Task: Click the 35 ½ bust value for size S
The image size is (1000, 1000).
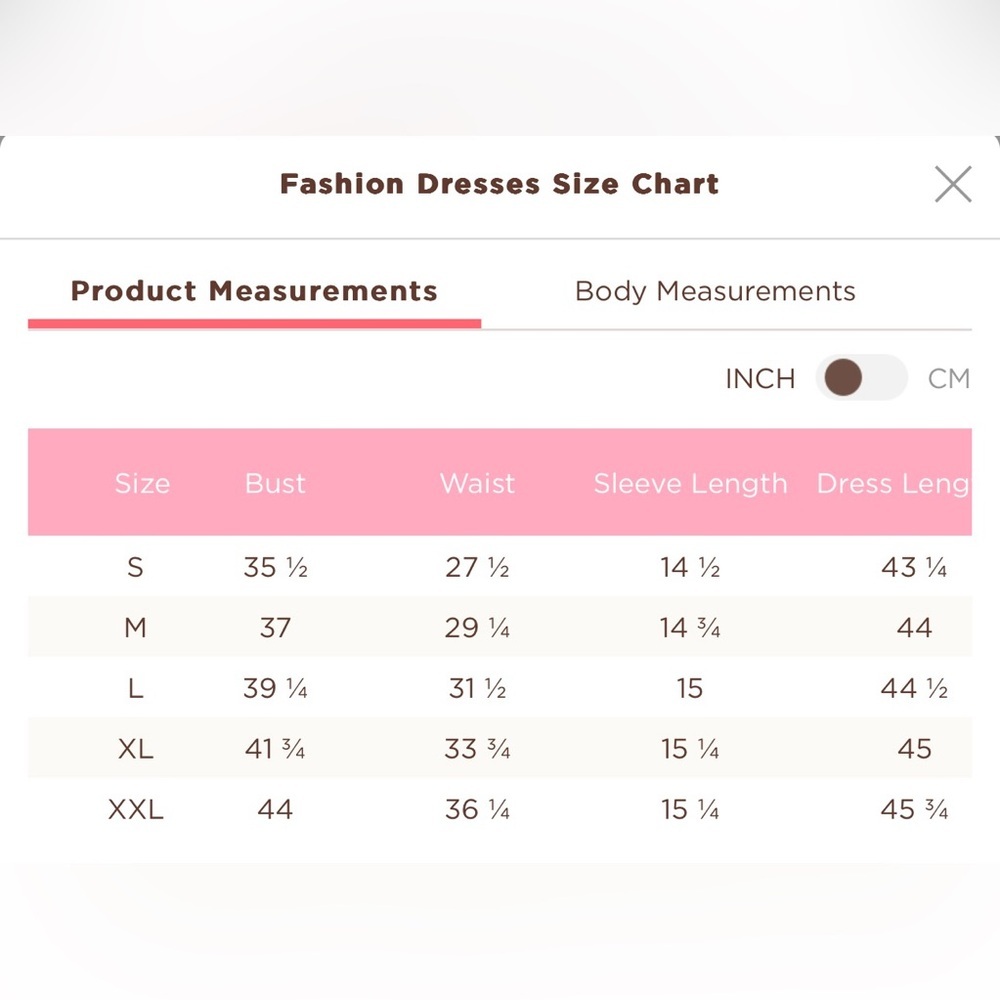Action: 275,567
